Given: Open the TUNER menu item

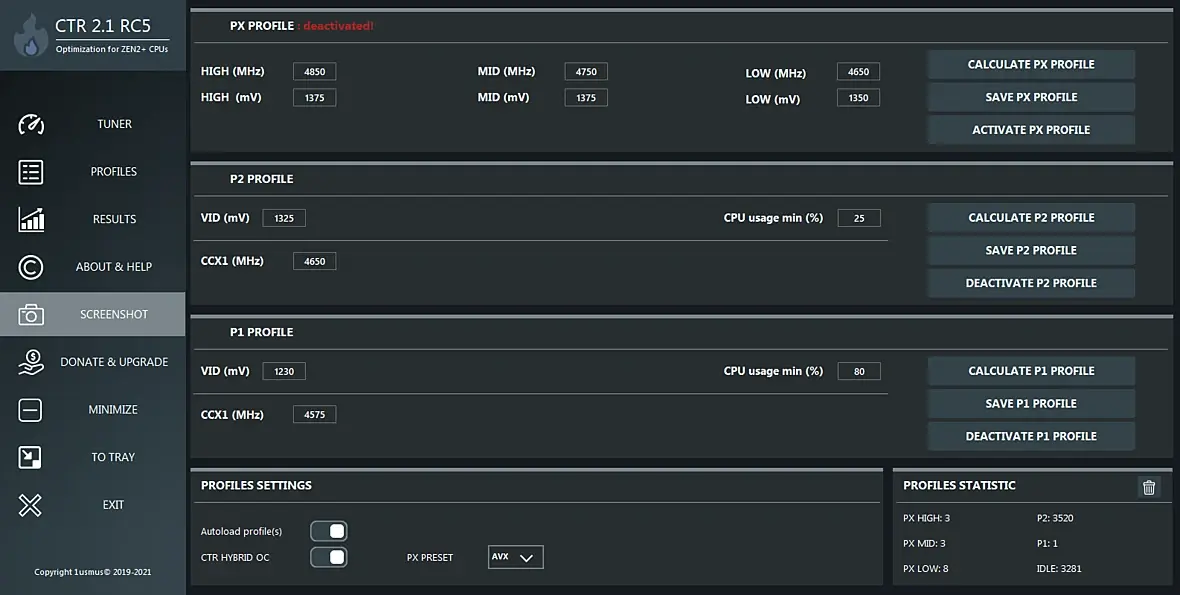Looking at the screenshot, I should [114, 124].
